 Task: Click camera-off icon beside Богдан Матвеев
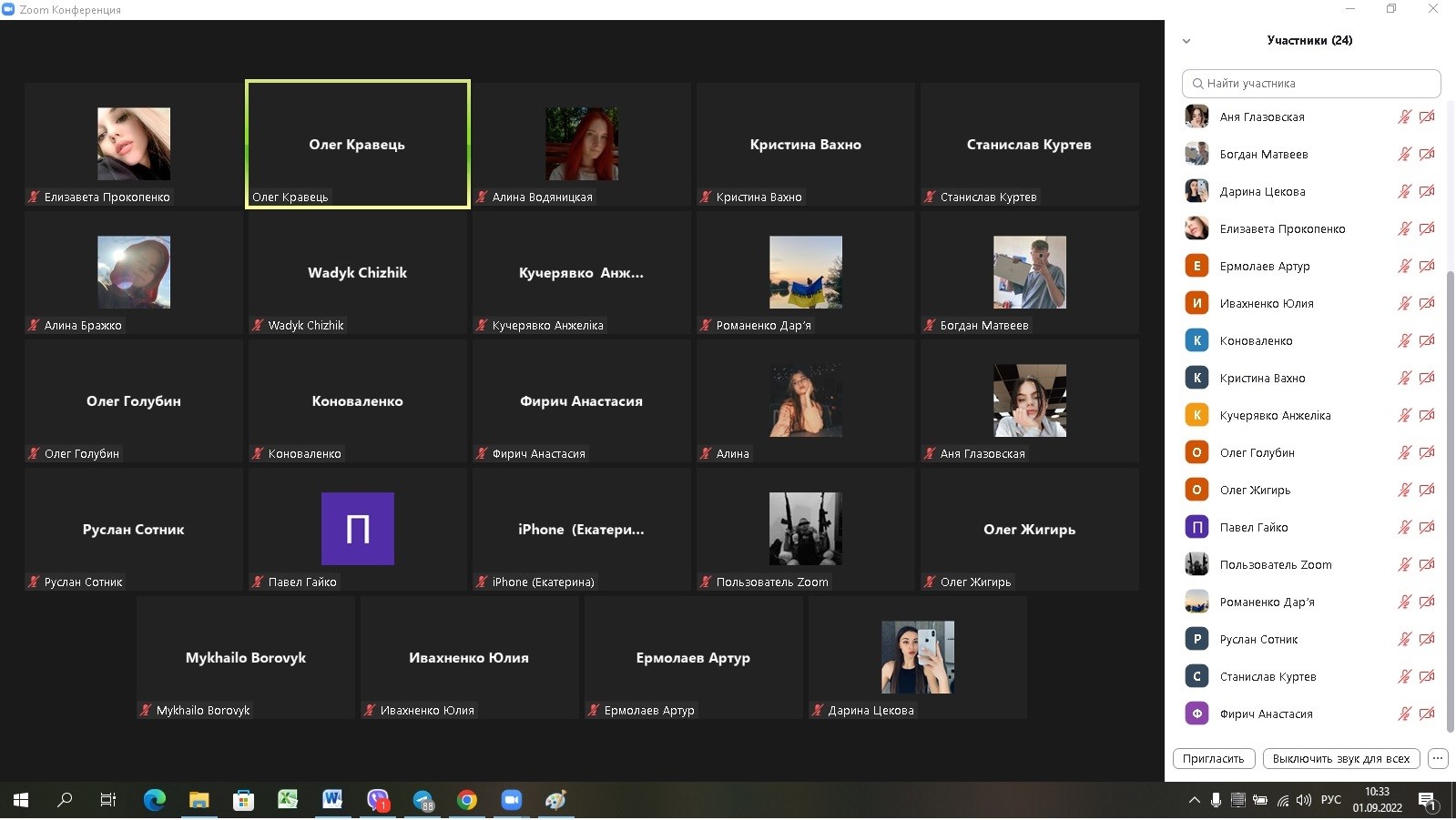pos(1427,154)
